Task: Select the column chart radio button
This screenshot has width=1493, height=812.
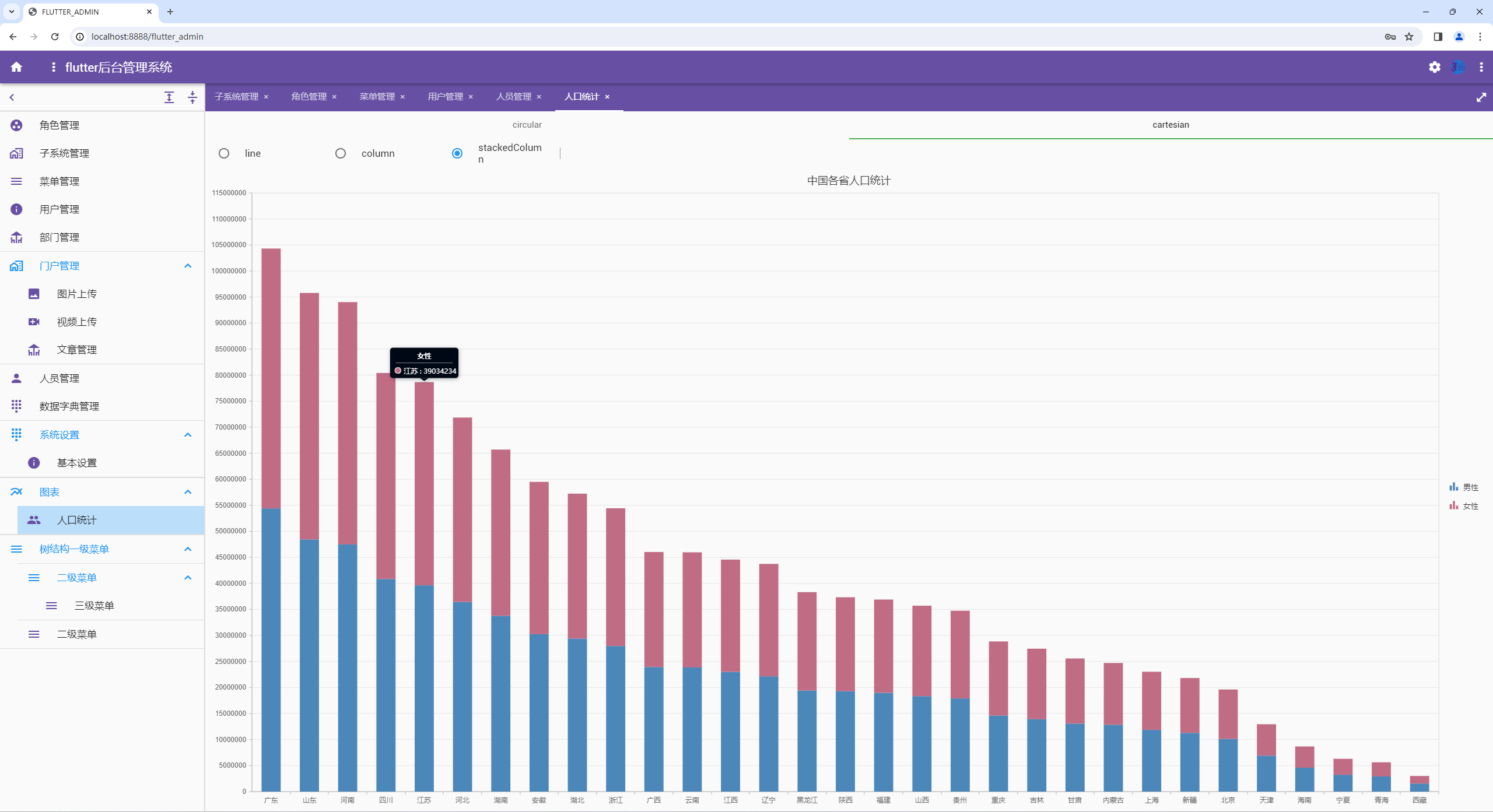Action: 341,153
